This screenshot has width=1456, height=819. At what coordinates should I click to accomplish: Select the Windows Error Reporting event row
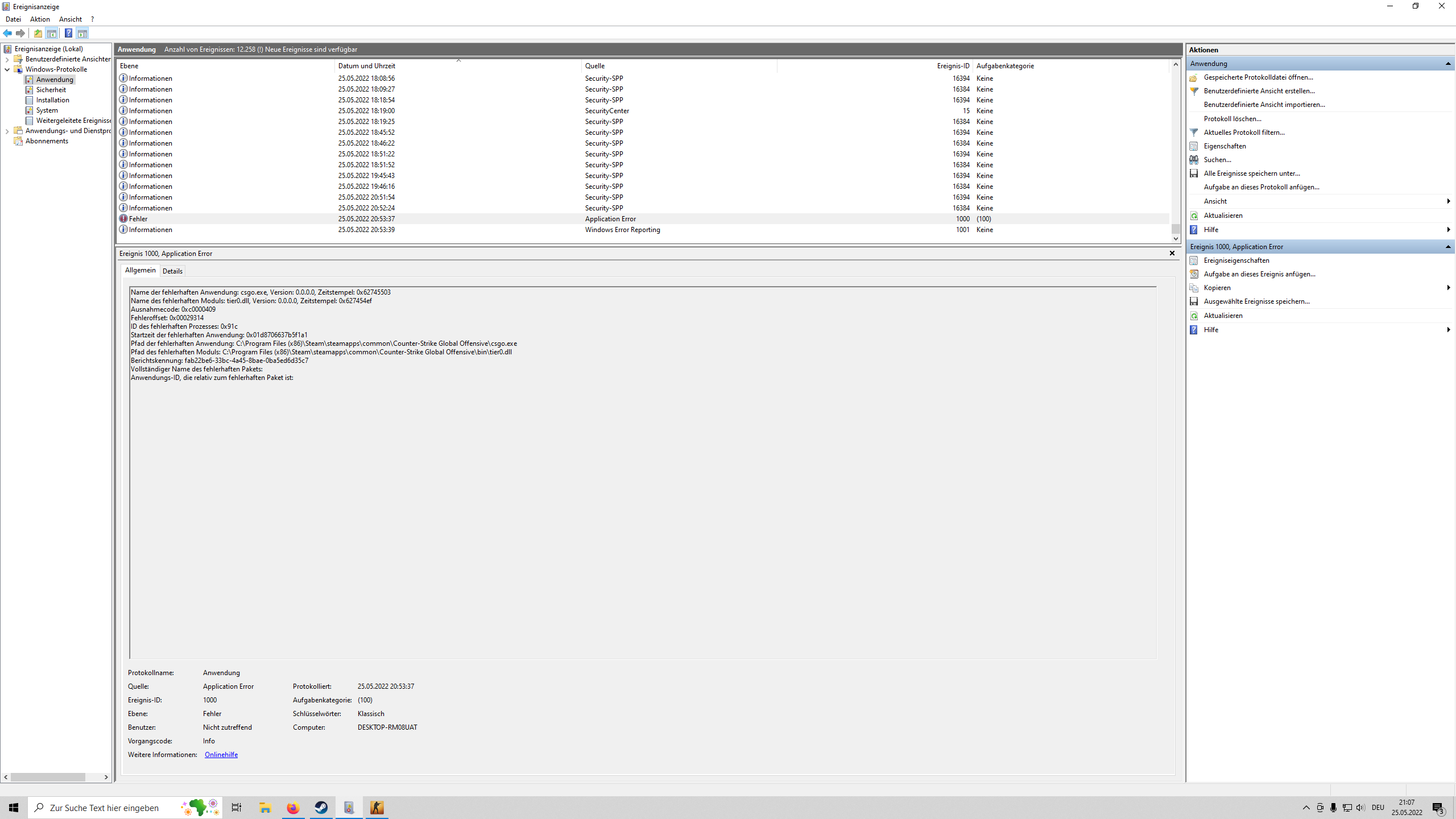tap(622, 230)
